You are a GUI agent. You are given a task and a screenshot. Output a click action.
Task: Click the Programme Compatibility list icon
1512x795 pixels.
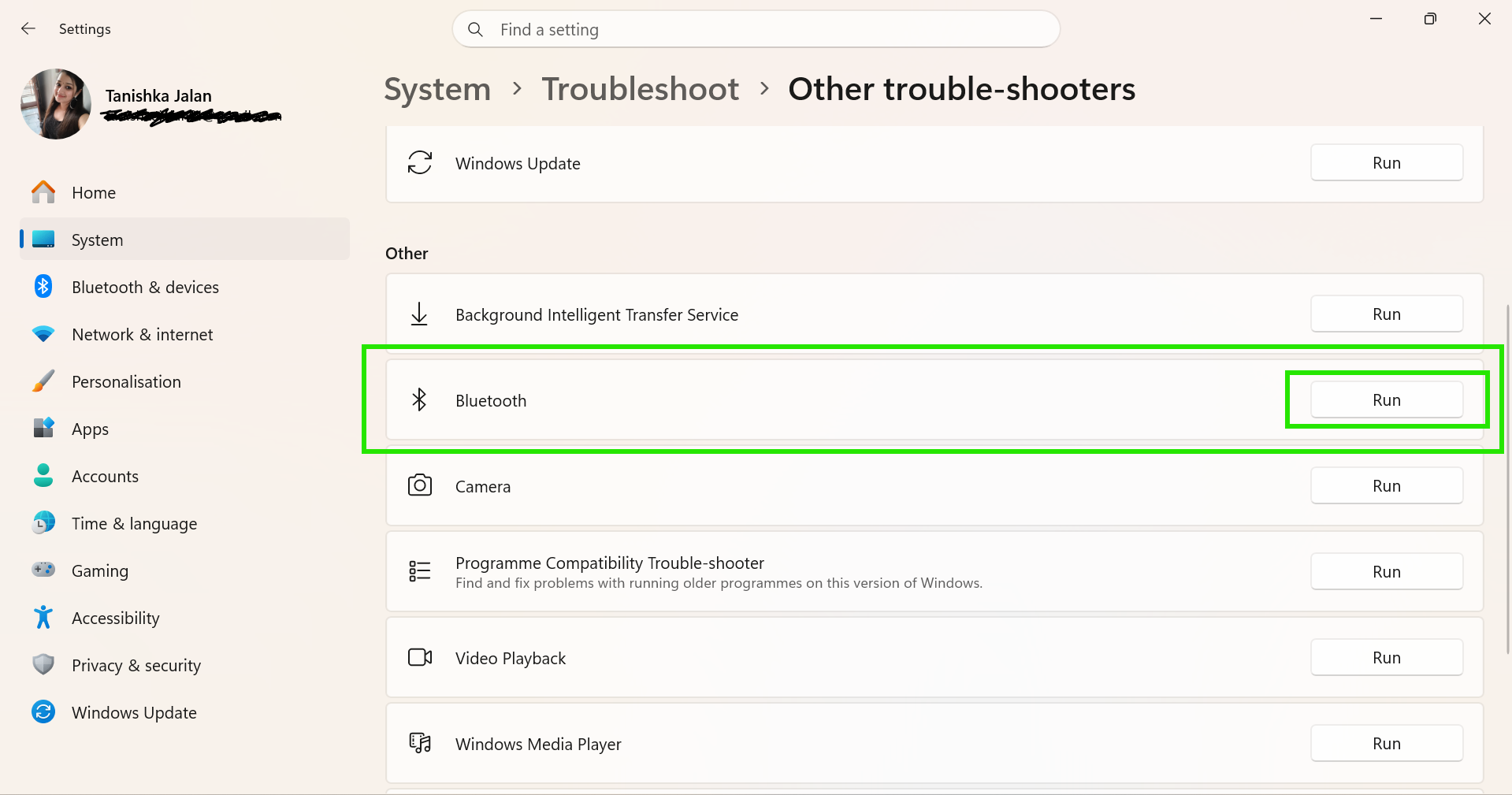420,571
